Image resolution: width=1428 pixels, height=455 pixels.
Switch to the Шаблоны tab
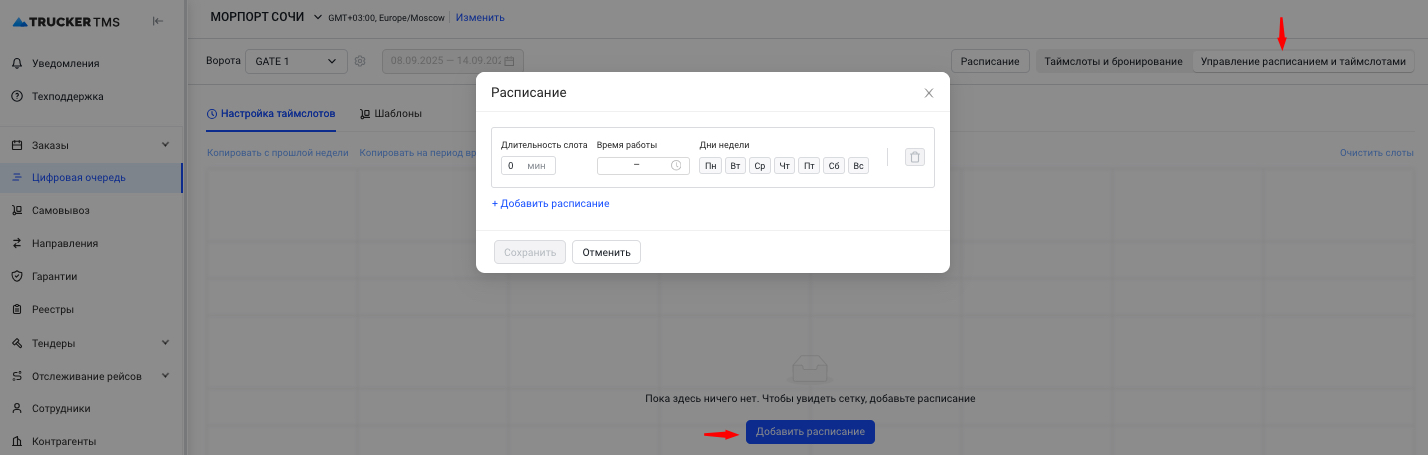[x=390, y=114]
